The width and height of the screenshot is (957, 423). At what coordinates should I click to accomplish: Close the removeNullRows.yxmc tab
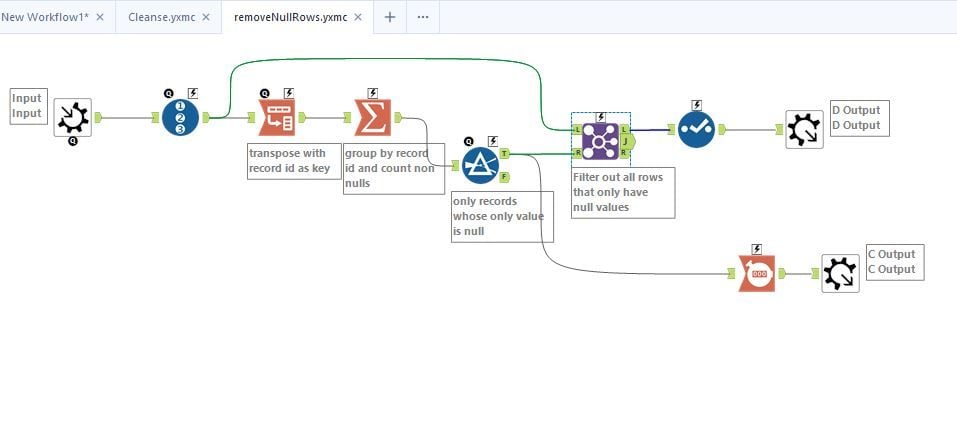(358, 17)
